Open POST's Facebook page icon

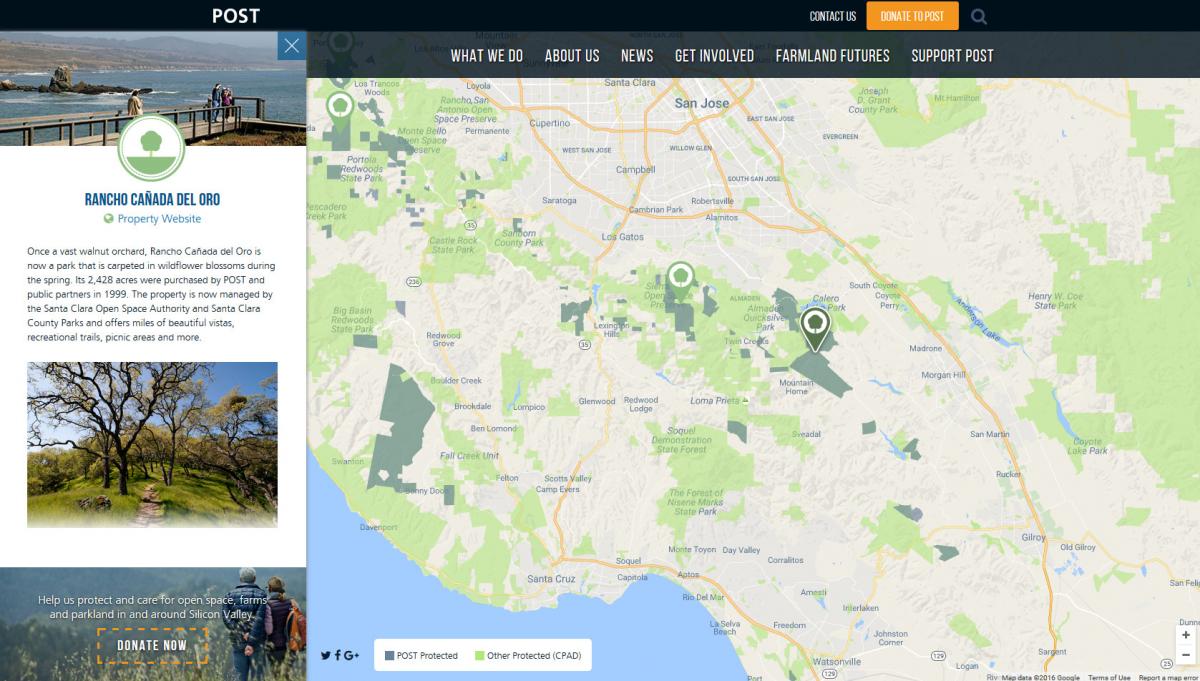[337, 656]
